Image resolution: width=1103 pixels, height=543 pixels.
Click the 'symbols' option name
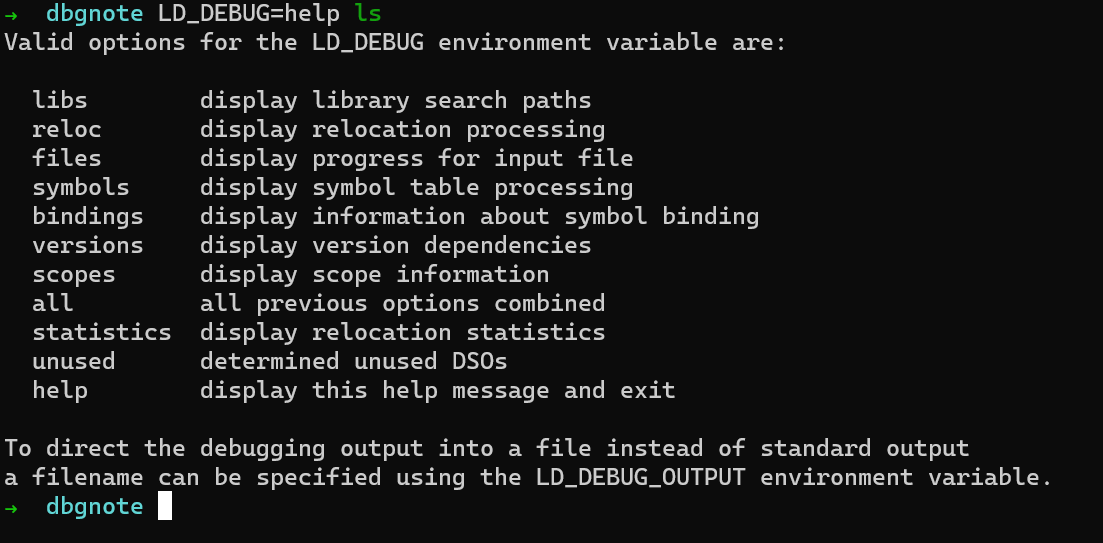pos(81,188)
